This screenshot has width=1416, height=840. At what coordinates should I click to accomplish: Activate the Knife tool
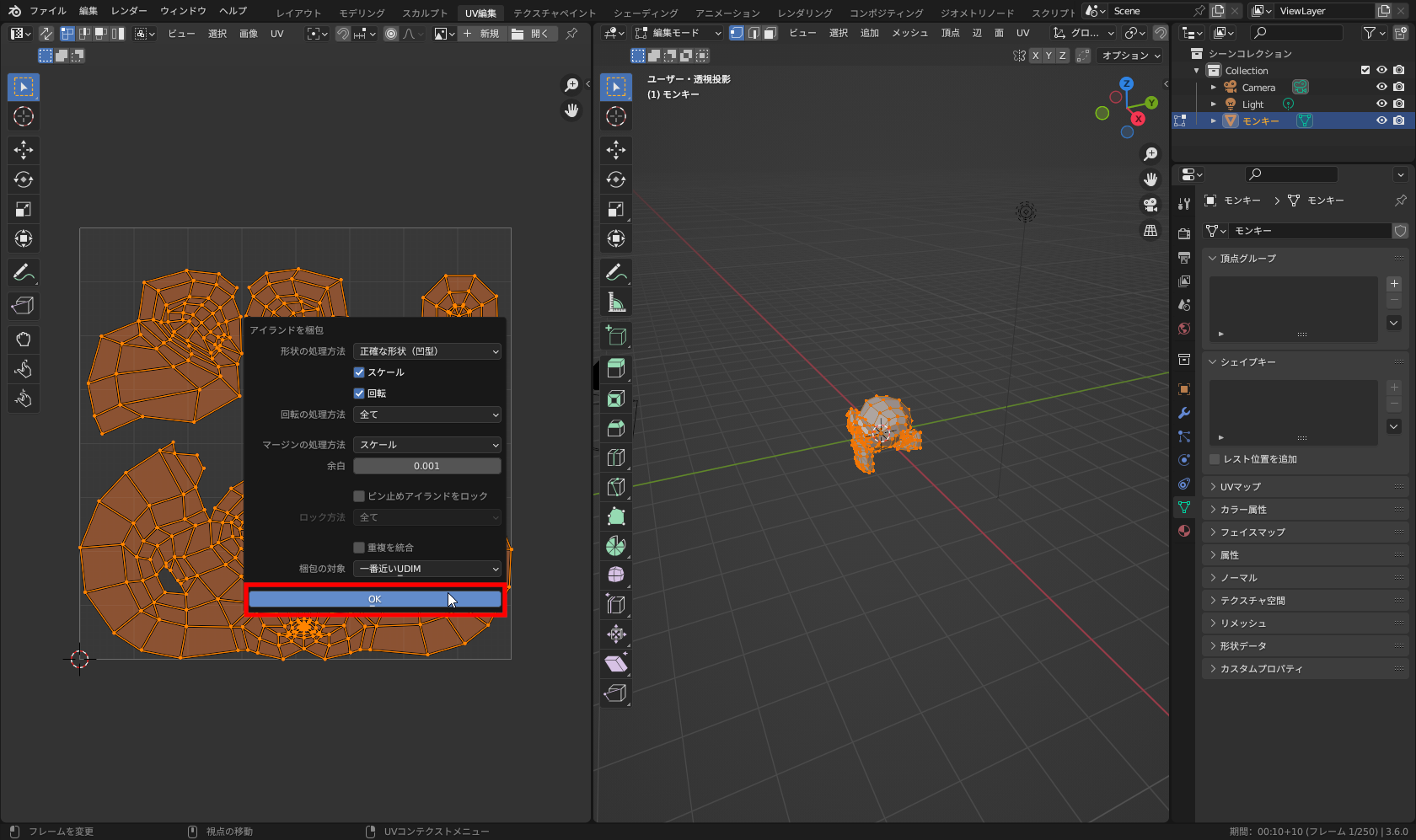click(616, 487)
